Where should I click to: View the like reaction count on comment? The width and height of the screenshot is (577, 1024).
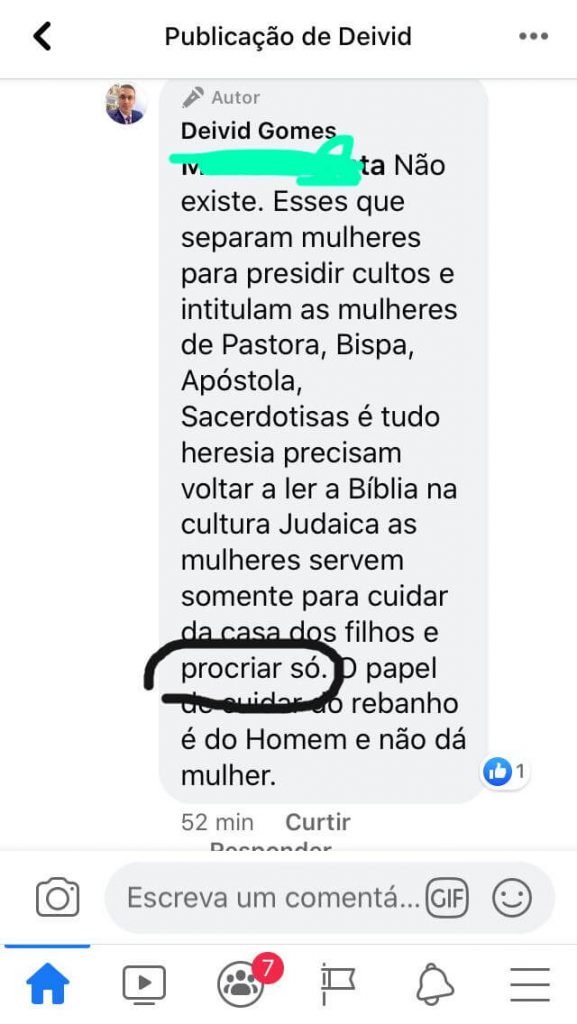click(505, 773)
